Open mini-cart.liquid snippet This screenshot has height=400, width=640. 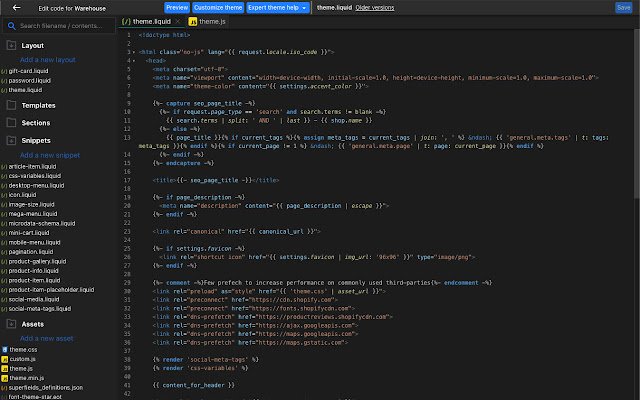pos(29,233)
